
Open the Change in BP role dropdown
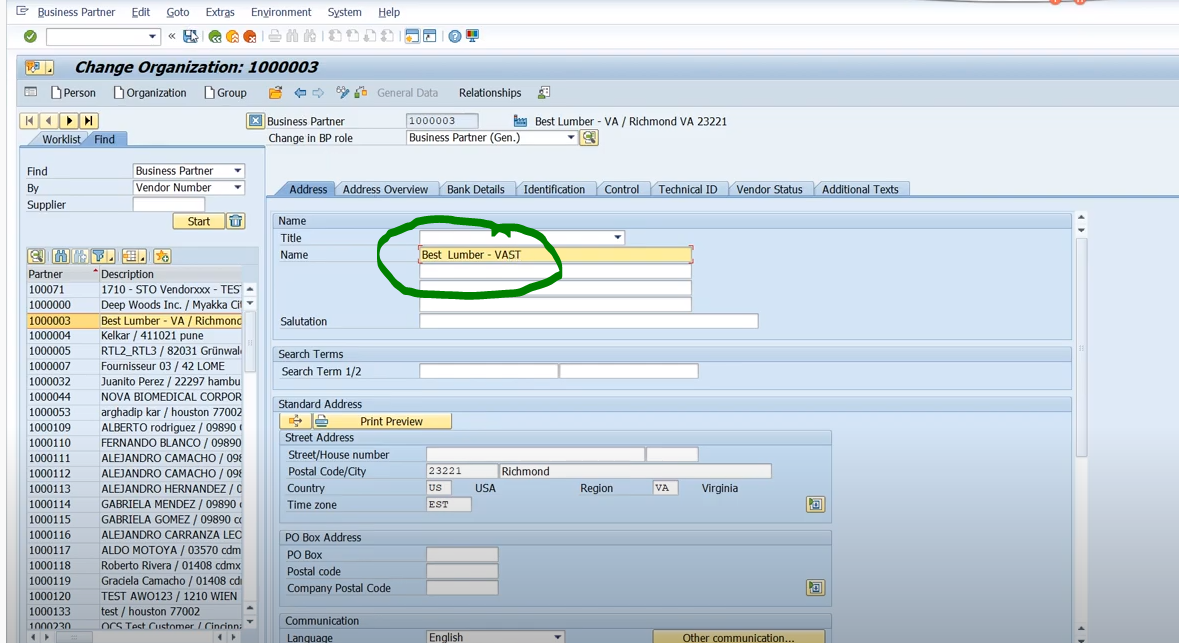point(571,138)
